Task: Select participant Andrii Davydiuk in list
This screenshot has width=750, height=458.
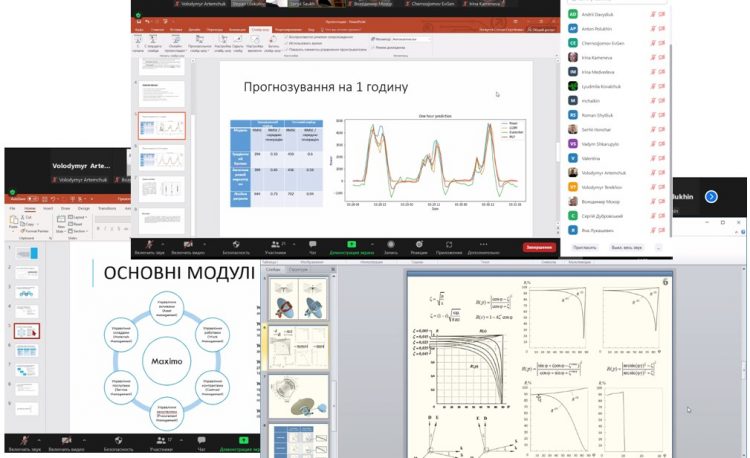Action: [x=617, y=14]
